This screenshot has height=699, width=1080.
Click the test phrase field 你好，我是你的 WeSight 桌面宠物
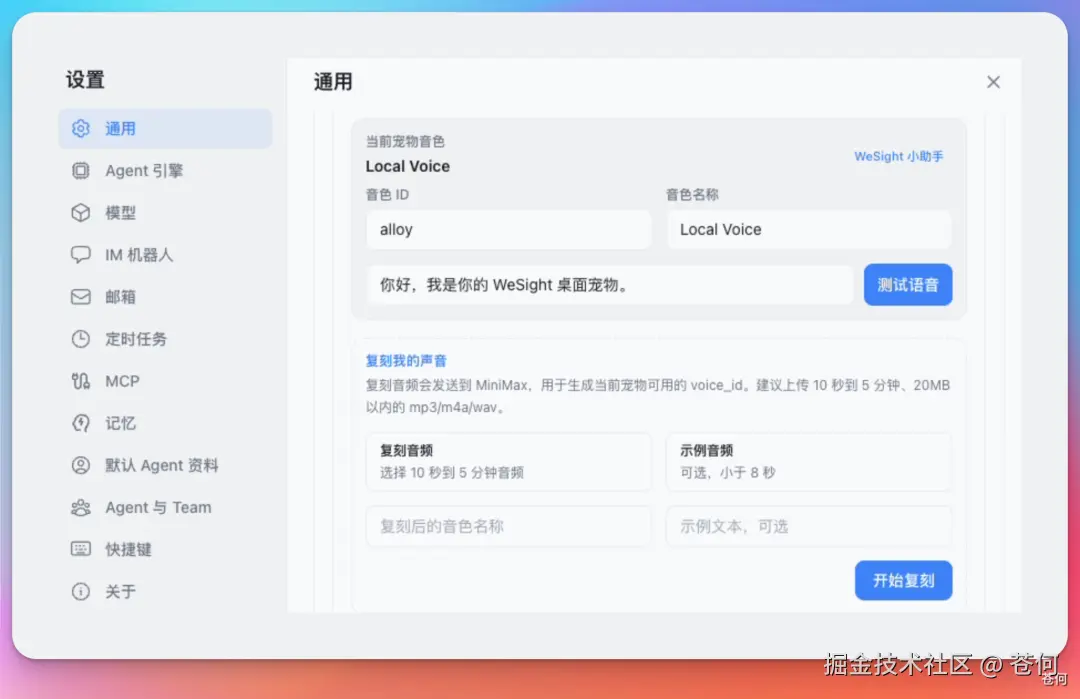pos(610,284)
